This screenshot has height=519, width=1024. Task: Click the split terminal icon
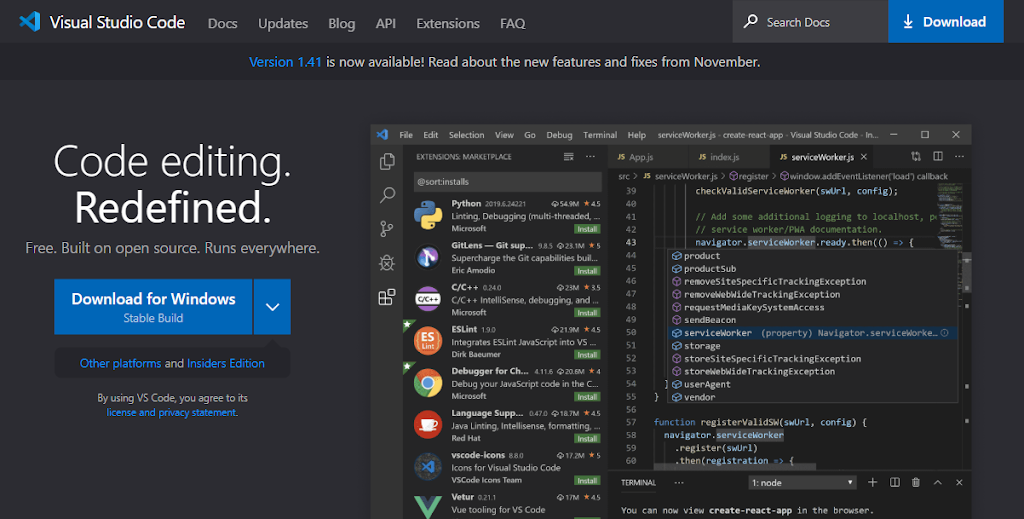click(x=895, y=482)
